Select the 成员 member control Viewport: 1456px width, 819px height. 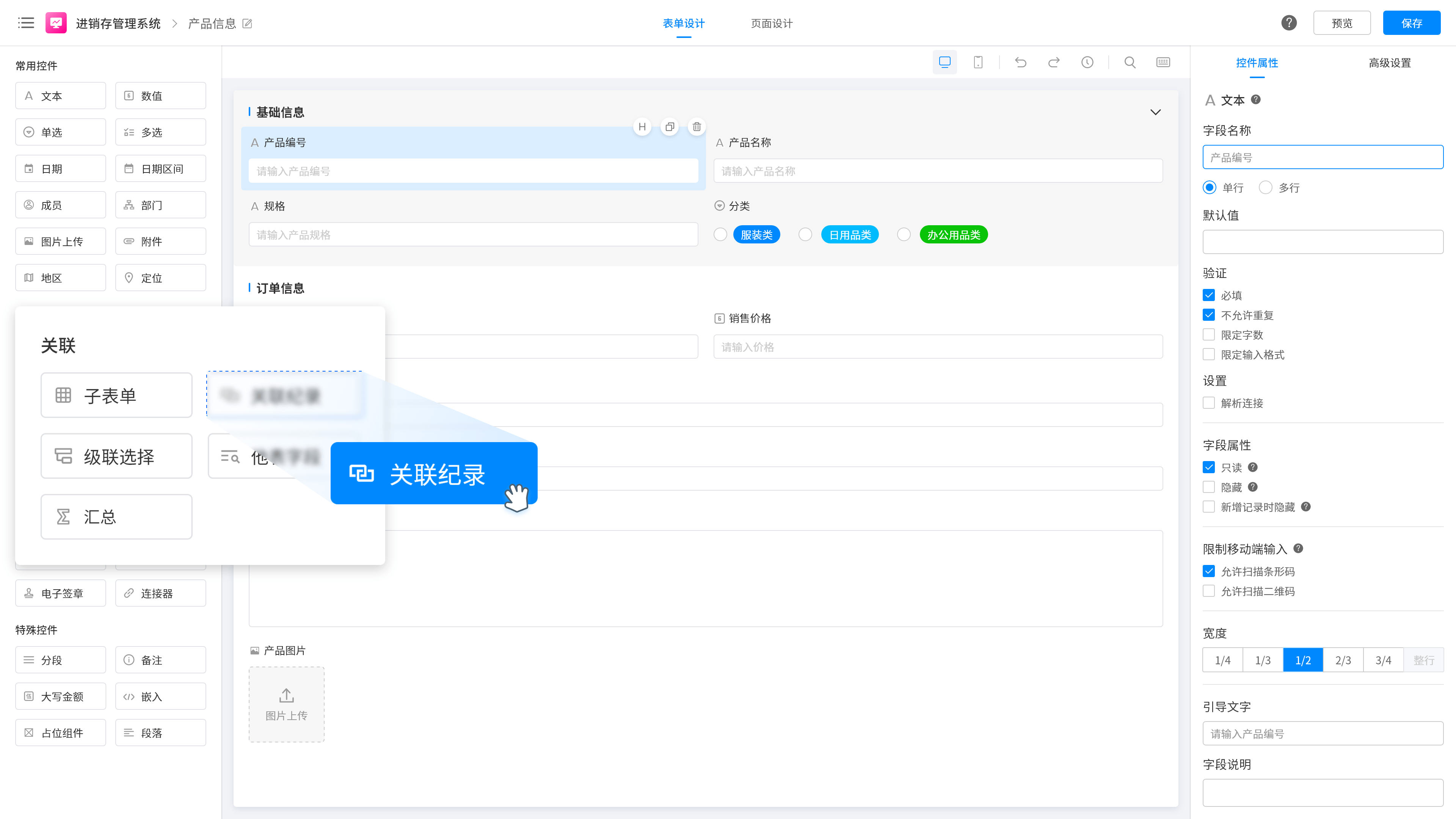[61, 205]
